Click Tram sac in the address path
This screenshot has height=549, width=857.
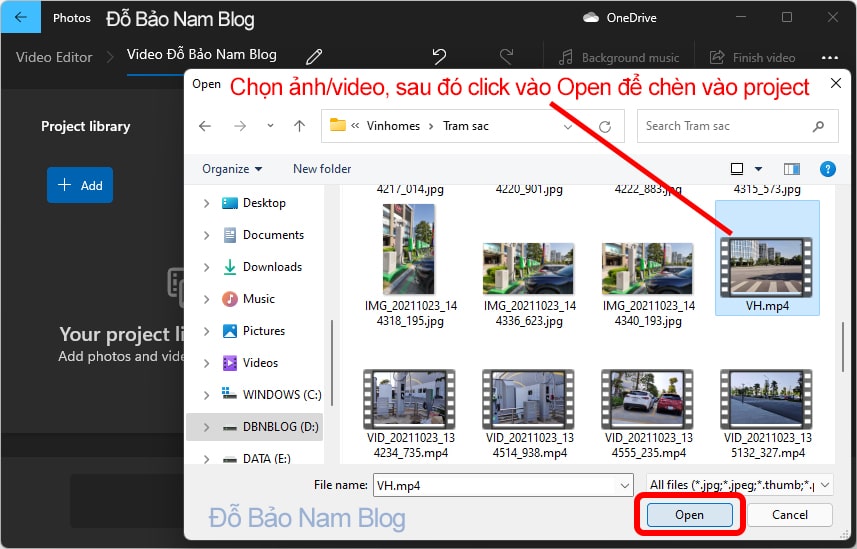(466, 126)
